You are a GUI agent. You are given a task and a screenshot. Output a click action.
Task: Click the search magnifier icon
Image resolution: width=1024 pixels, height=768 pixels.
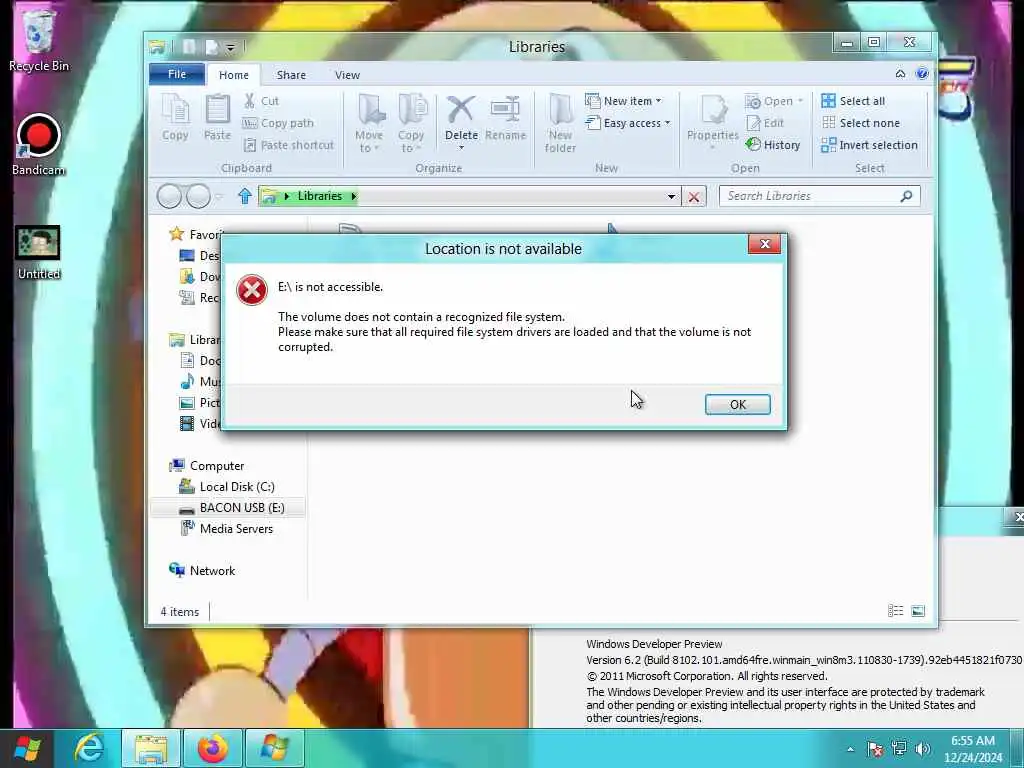pyautogui.click(x=906, y=196)
